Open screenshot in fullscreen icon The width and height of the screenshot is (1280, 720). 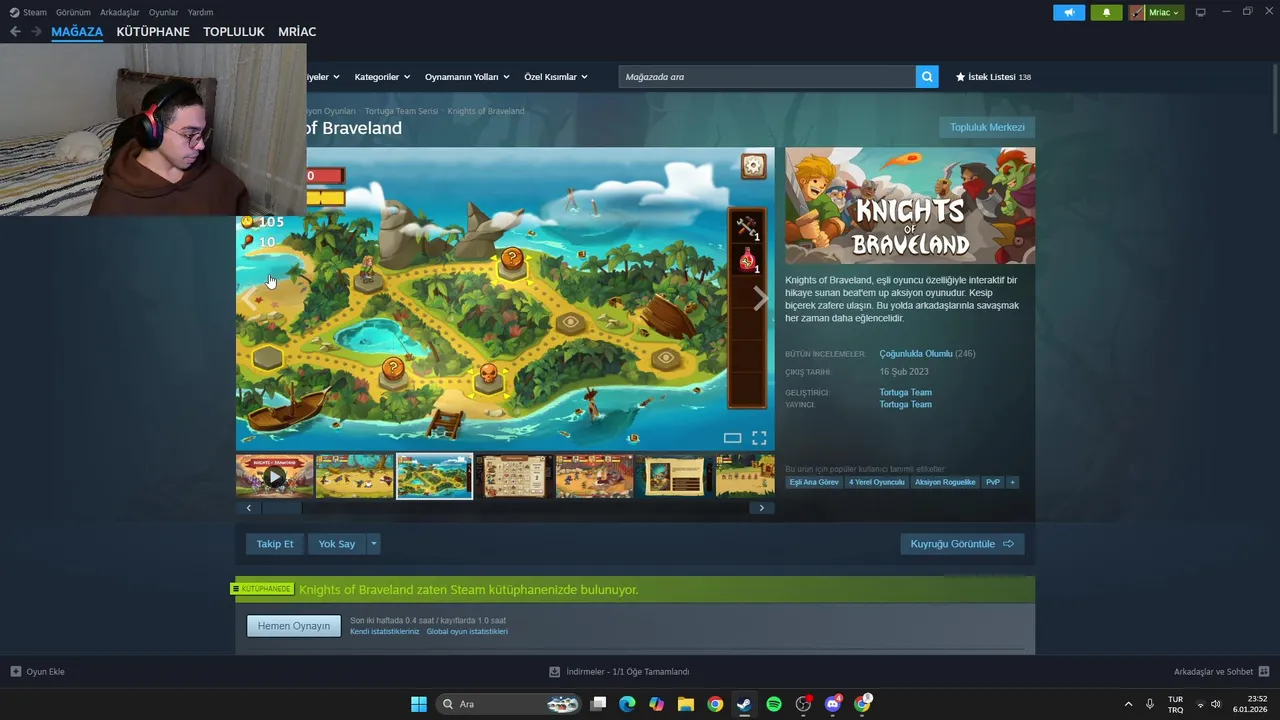click(759, 438)
